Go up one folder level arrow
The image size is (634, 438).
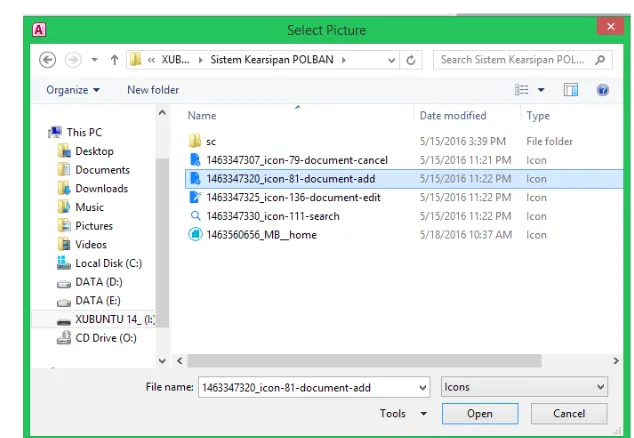(114, 60)
